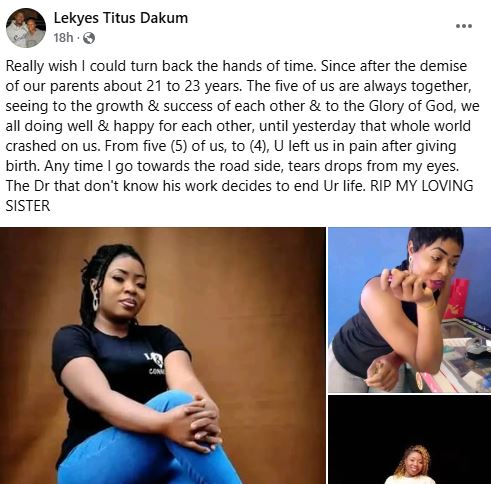The height and width of the screenshot is (484, 491).
Task: Click the globe public audience icon
Action: pos(89,38)
